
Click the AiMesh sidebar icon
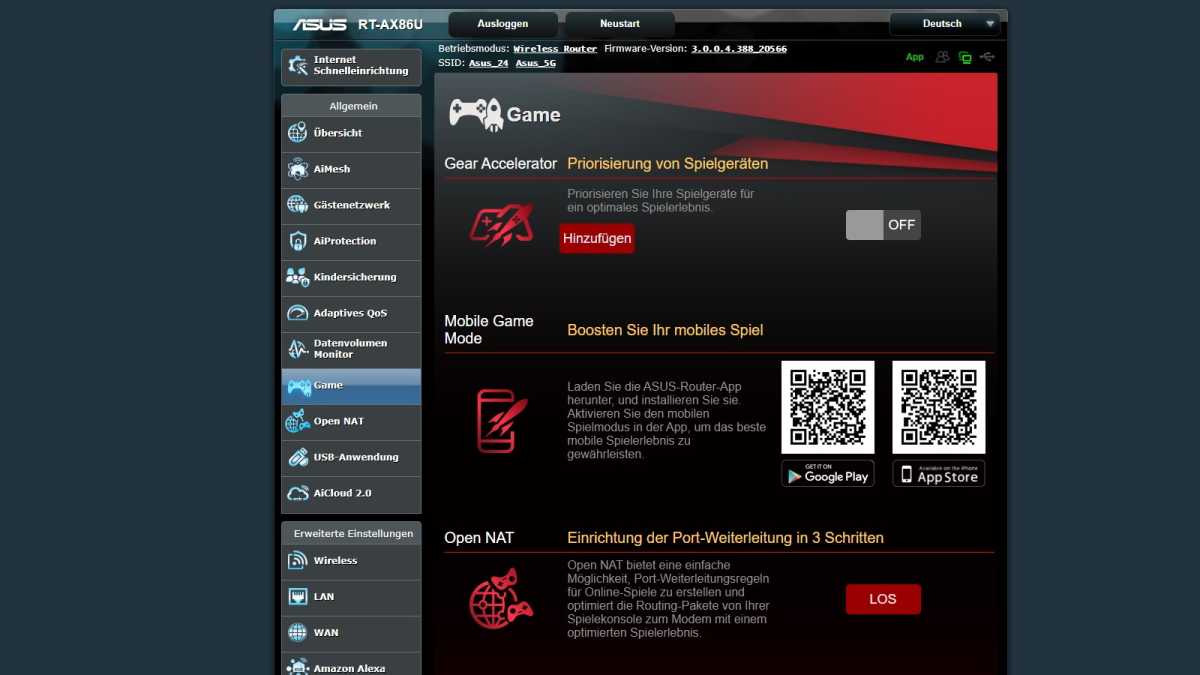pyautogui.click(x=297, y=169)
